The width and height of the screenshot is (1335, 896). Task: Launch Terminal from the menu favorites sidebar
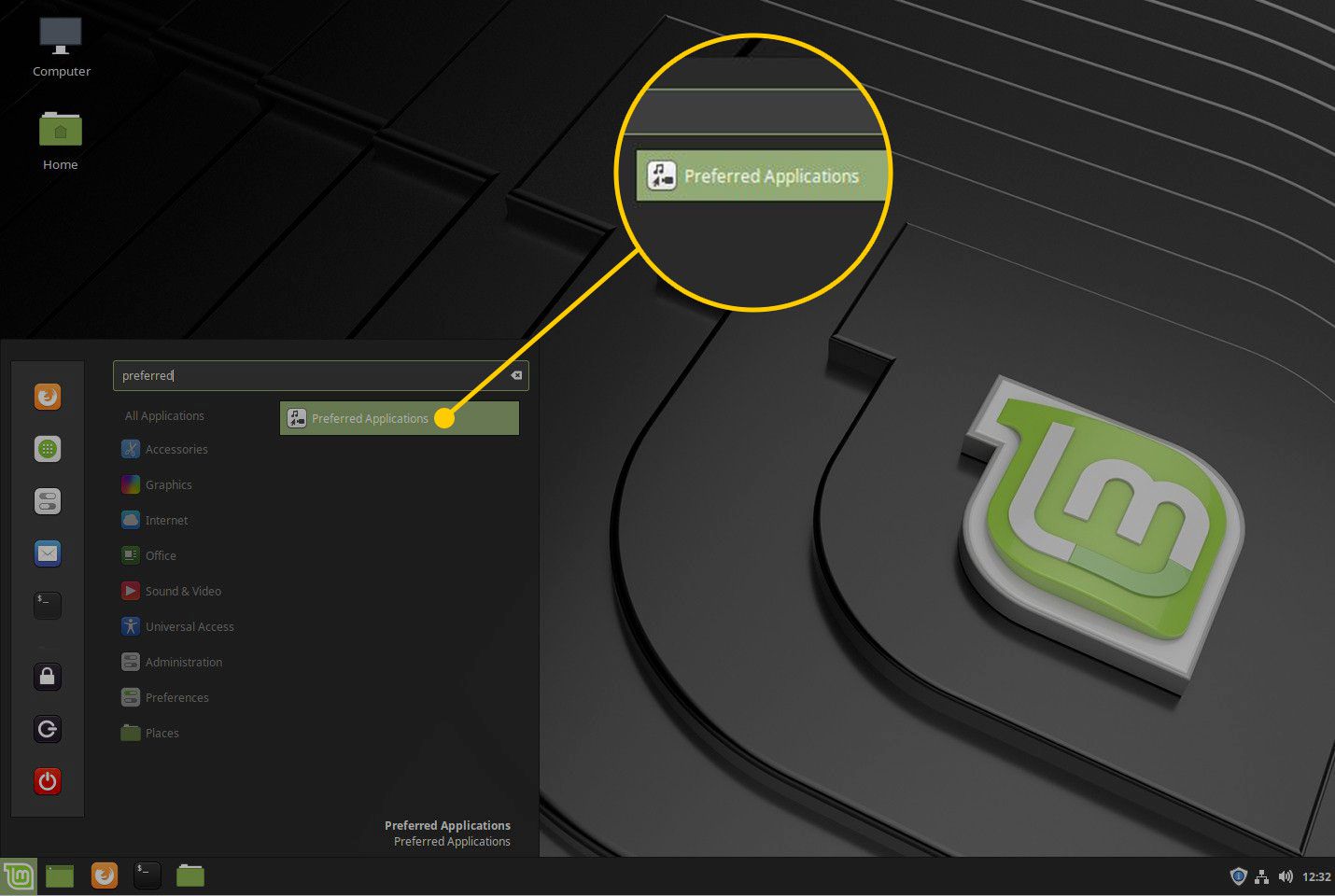click(x=48, y=606)
